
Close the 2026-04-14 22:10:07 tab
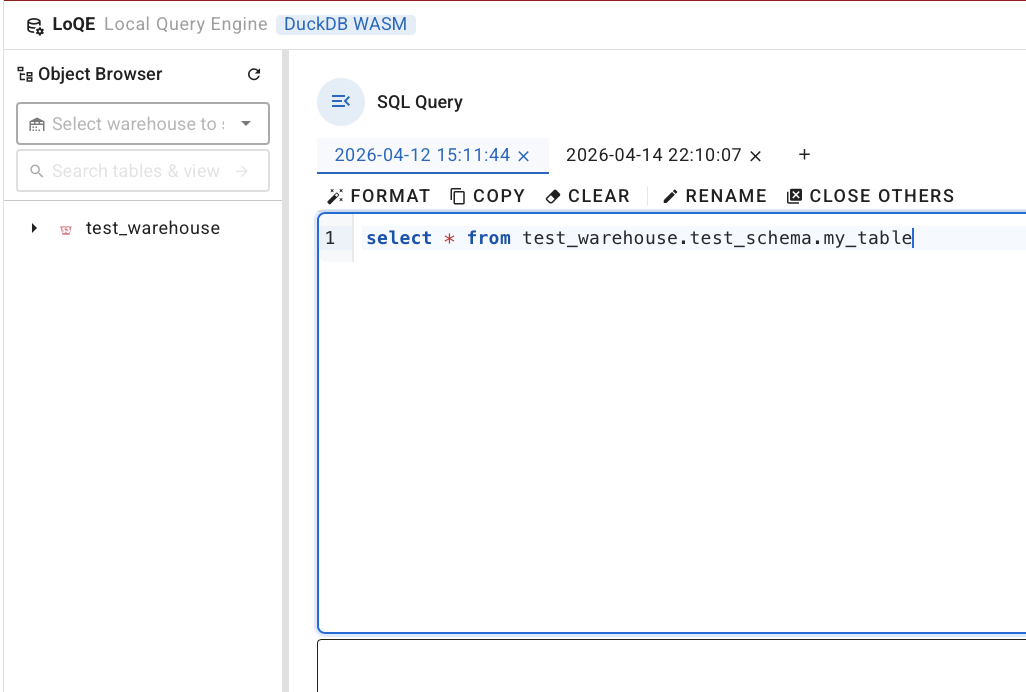point(756,156)
